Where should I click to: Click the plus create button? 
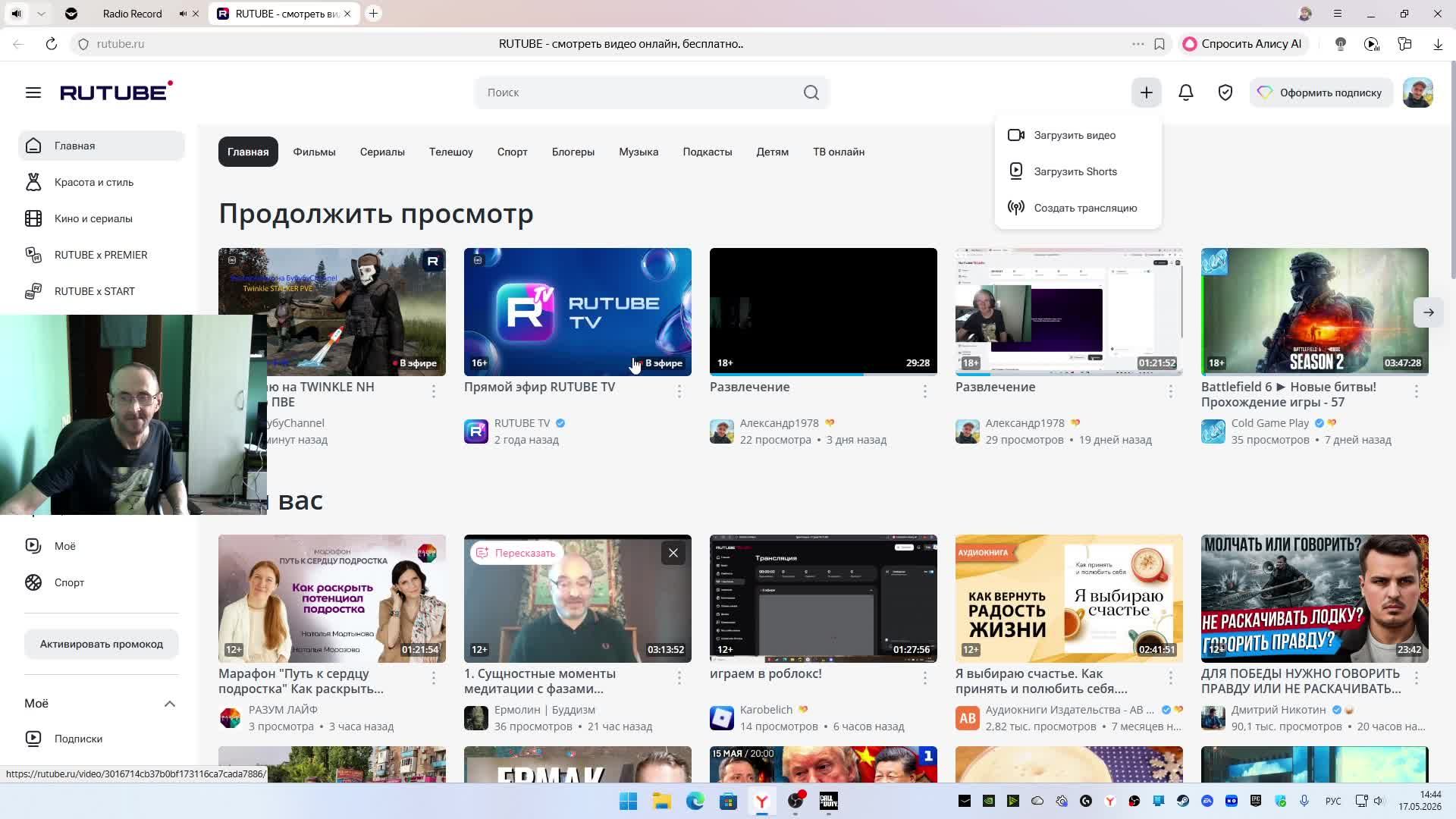[1147, 93]
